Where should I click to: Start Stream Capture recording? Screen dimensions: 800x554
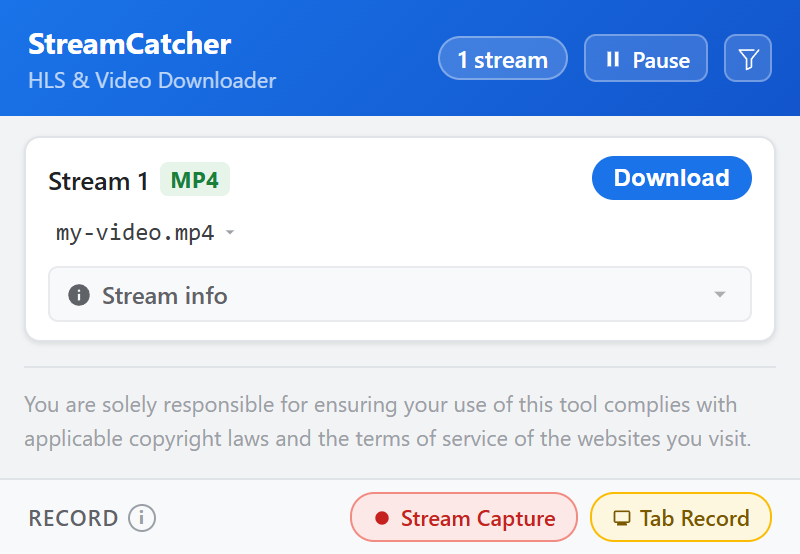click(x=463, y=517)
